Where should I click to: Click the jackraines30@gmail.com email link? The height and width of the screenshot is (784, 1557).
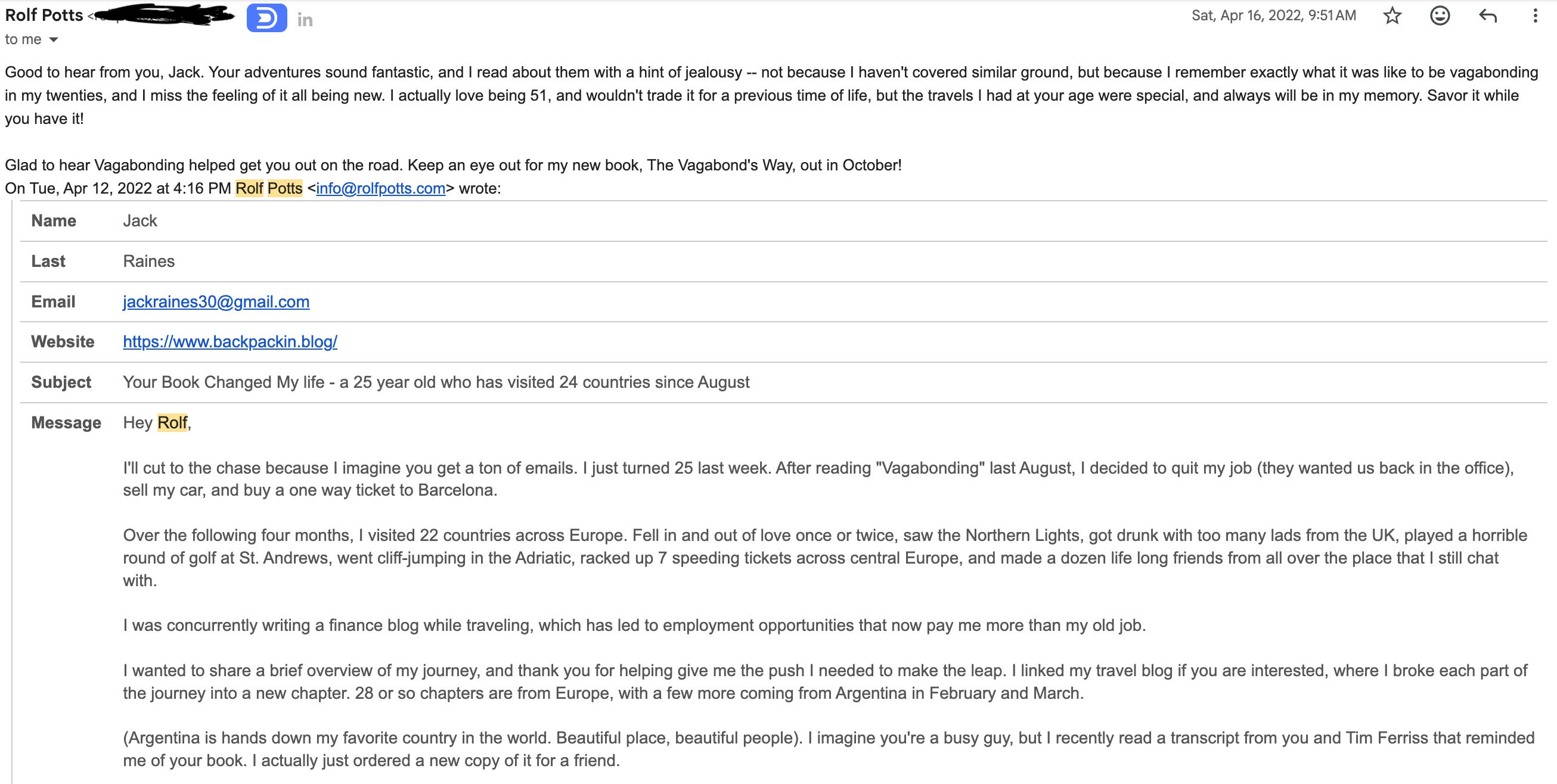(216, 301)
